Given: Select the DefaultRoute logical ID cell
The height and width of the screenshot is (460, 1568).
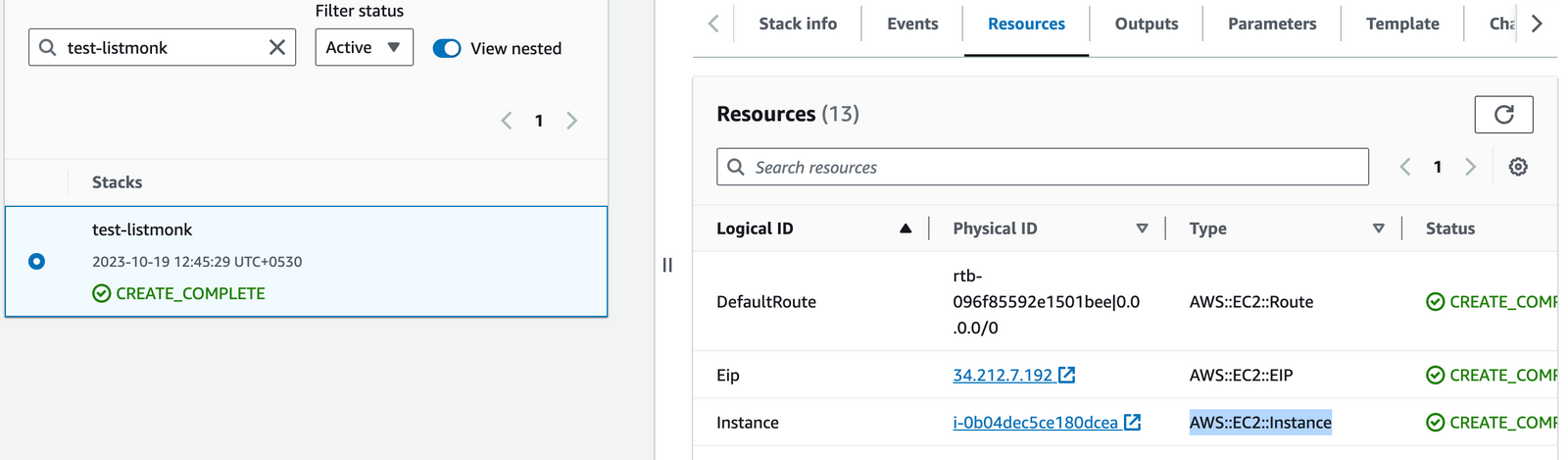Looking at the screenshot, I should [766, 302].
